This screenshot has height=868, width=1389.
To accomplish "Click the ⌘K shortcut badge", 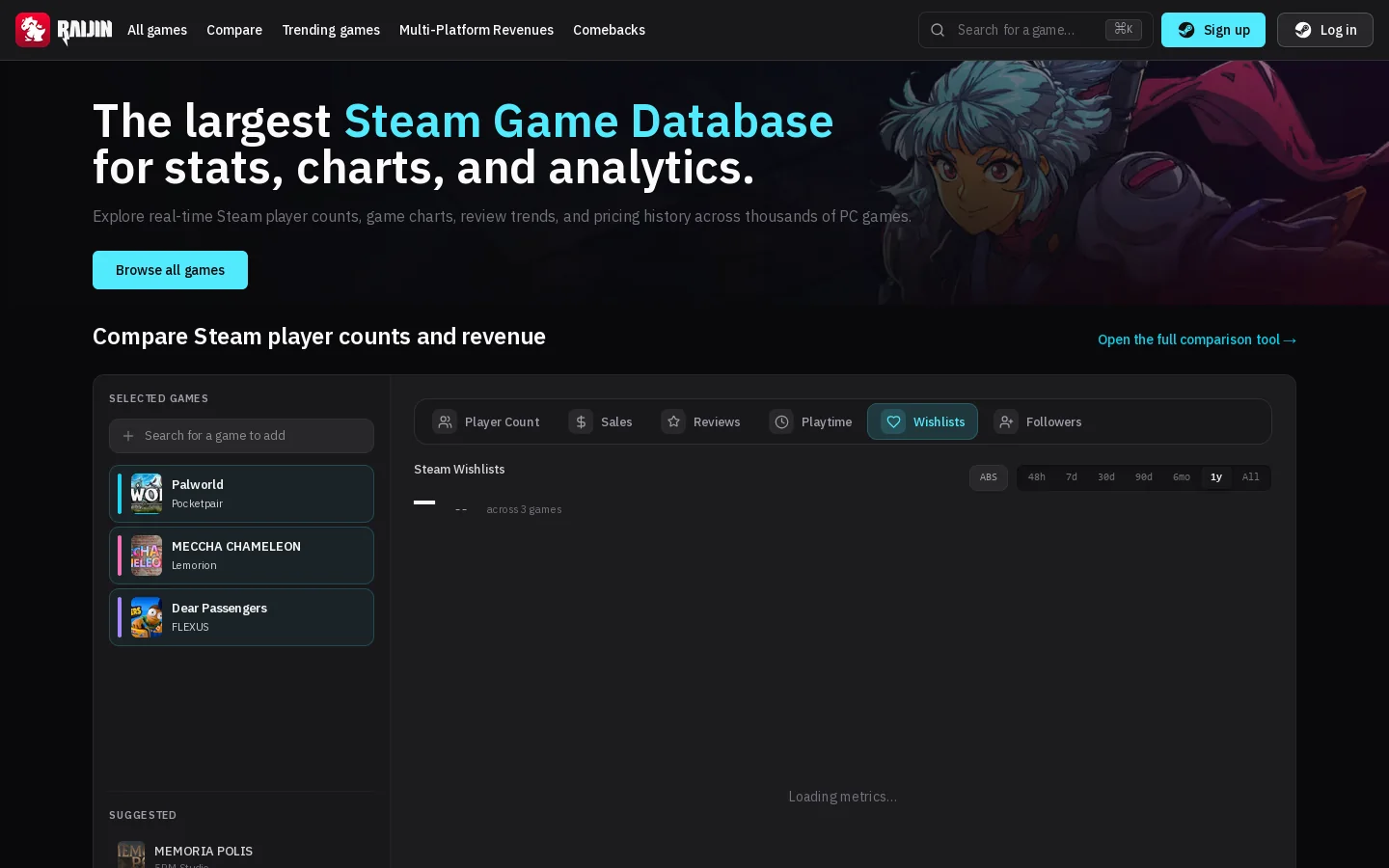I will 1124,30.
